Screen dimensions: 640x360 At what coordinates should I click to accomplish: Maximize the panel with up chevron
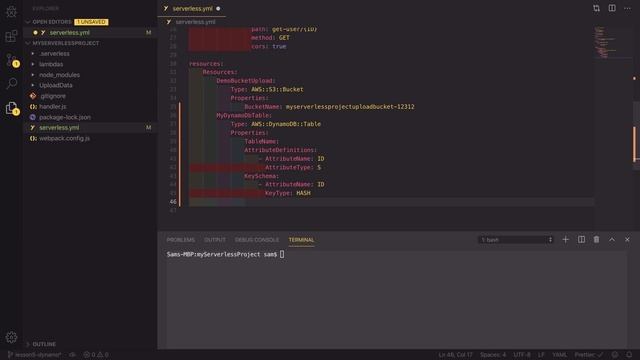coord(612,240)
